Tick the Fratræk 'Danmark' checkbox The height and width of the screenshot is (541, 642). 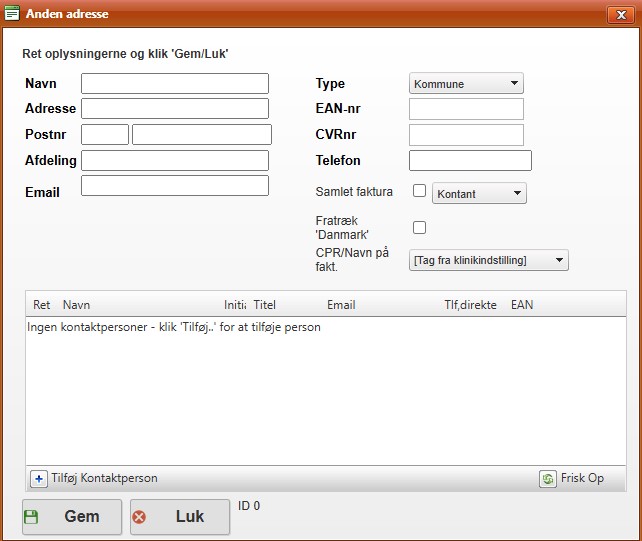coord(420,227)
